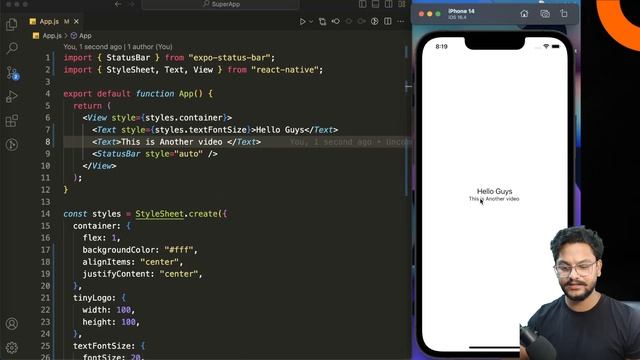640x360 pixels.
Task: Open the Search view in activity bar
Action: click(12, 48)
